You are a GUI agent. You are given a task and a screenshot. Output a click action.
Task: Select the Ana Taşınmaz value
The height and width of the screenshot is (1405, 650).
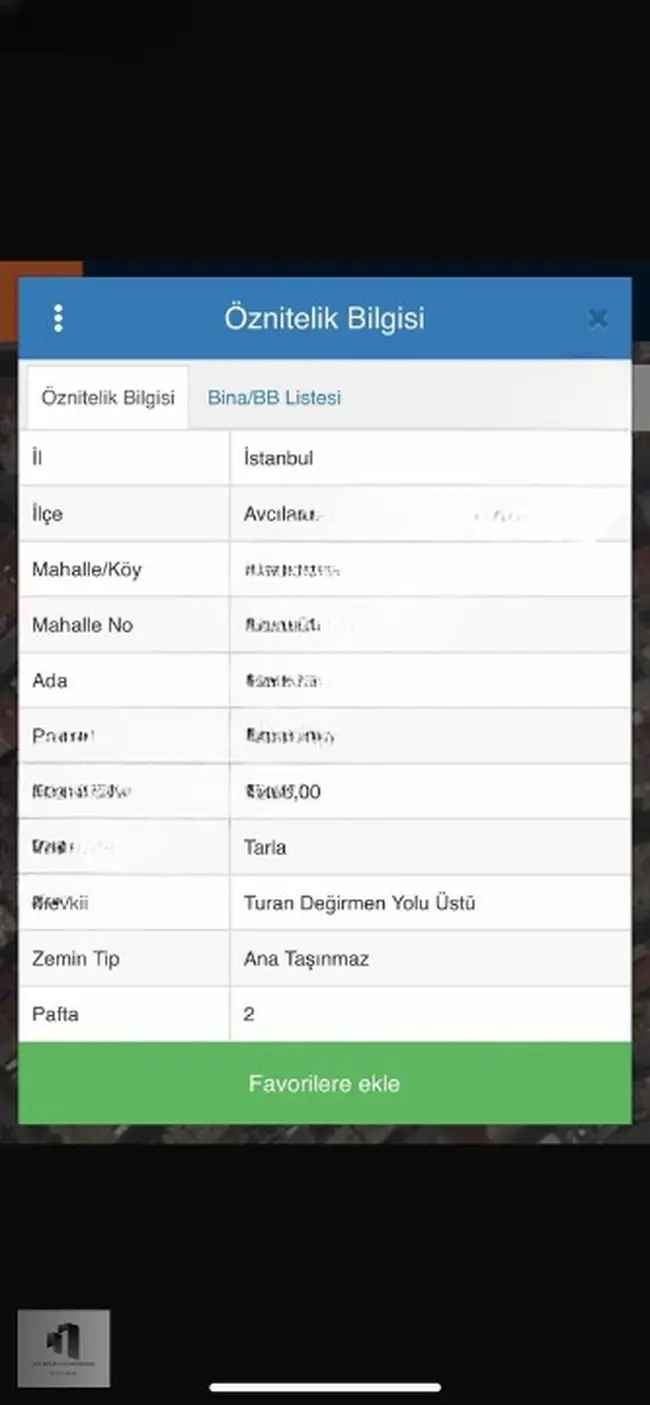(x=306, y=958)
